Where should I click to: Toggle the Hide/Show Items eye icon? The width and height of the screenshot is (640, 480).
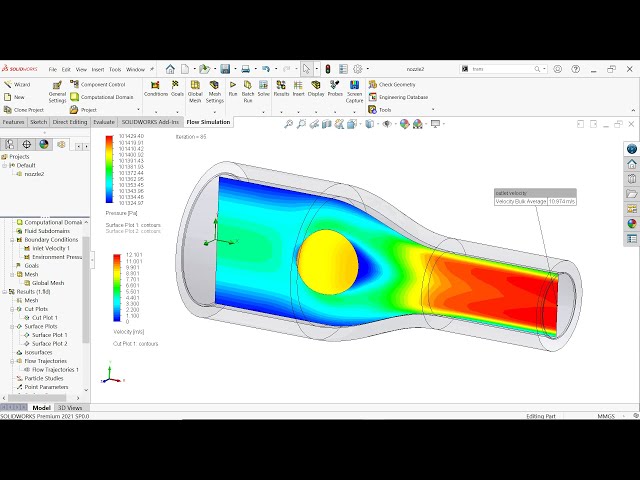pos(387,124)
